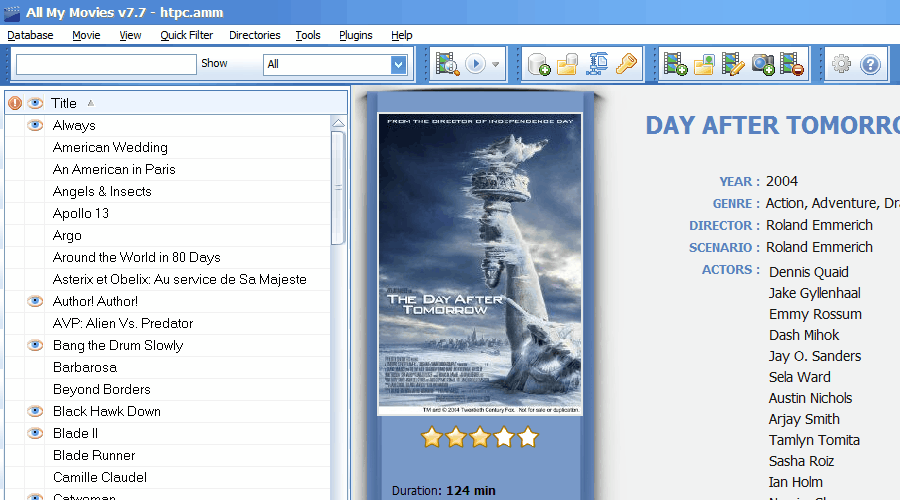Click actor Ian Holm
This screenshot has height=500, width=900.
796,482
